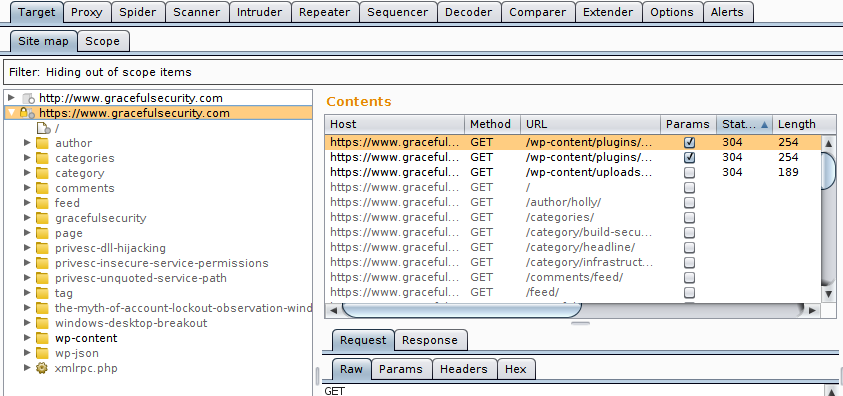This screenshot has width=843, height=396.
Task: Toggle Params checkbox for /comments/feed/ row
Action: [689, 278]
